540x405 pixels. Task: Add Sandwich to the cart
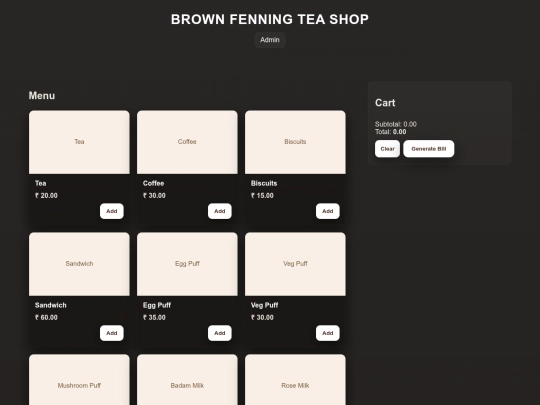(112, 333)
